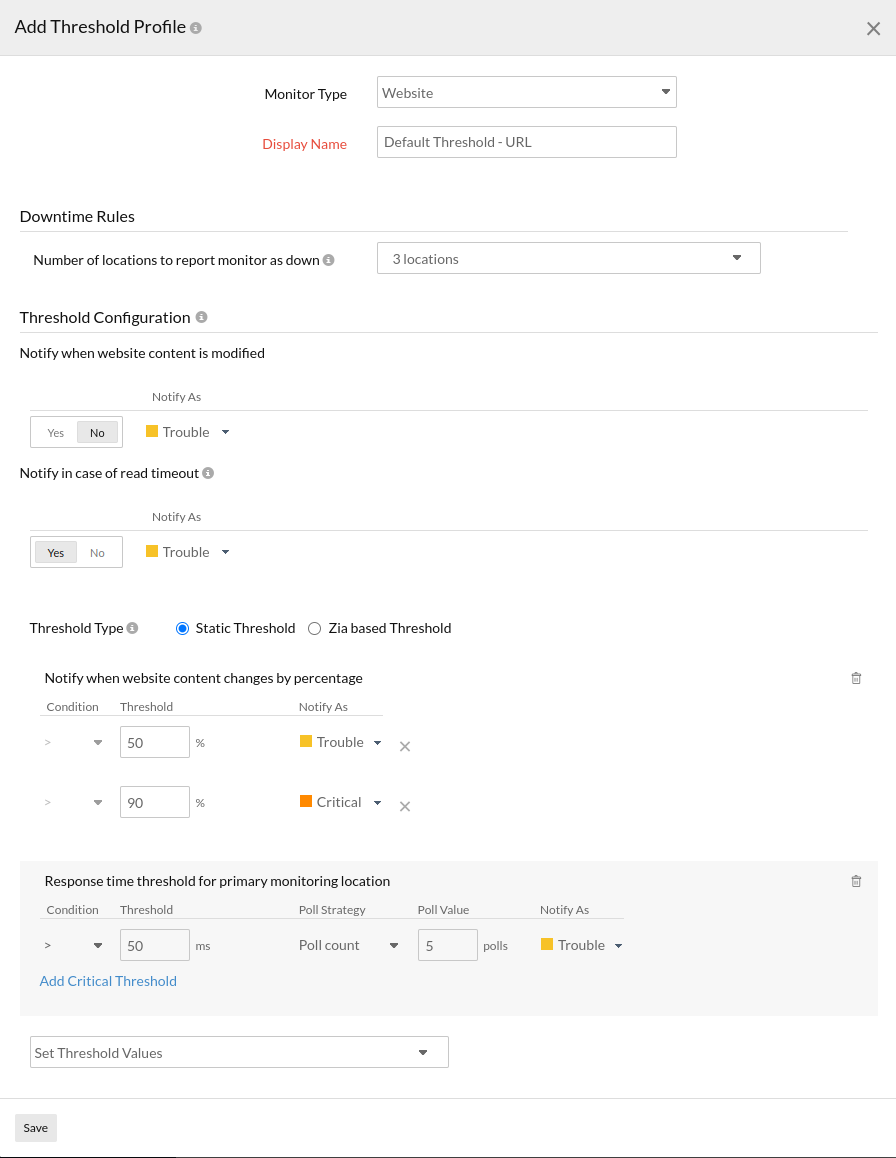Open the Set Threshold Values dropdown
This screenshot has height=1158, width=896.
[x=239, y=1053]
